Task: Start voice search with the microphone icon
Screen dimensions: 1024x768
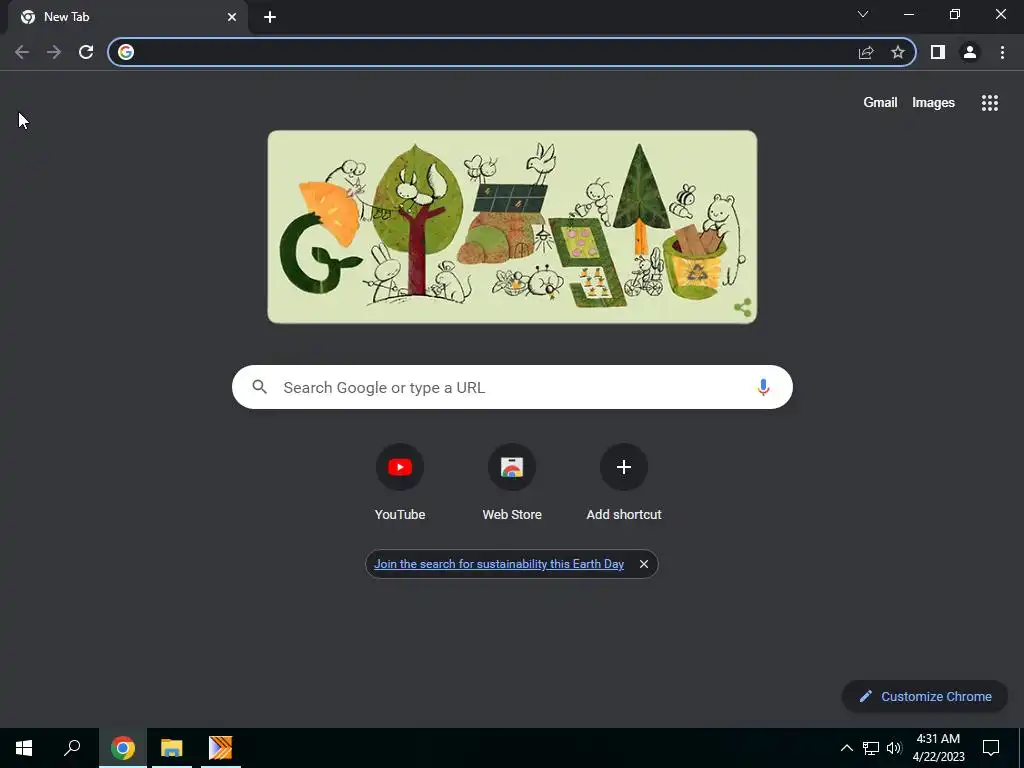Action: [763, 387]
